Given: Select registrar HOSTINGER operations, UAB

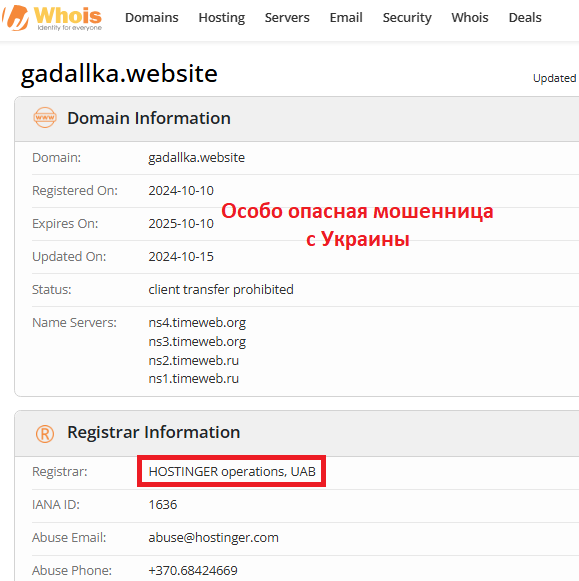Looking at the screenshot, I should point(232,471).
